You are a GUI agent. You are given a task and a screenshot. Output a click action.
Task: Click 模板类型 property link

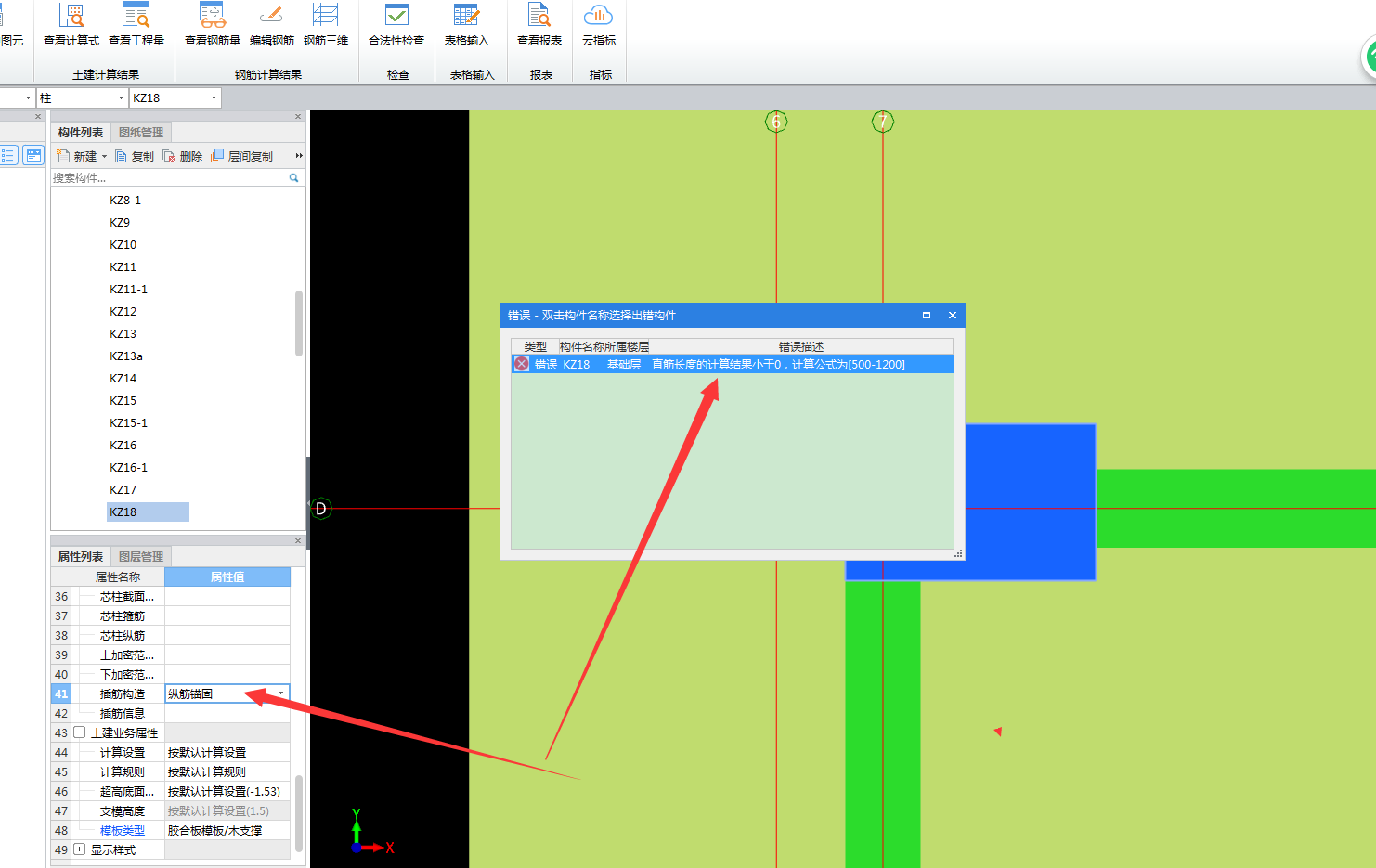tap(123, 831)
